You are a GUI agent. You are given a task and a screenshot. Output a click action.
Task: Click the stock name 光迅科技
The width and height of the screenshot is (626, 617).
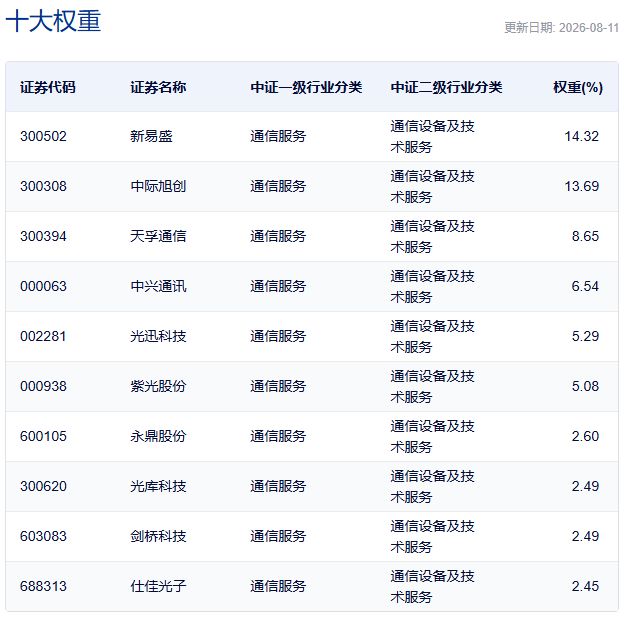158,336
